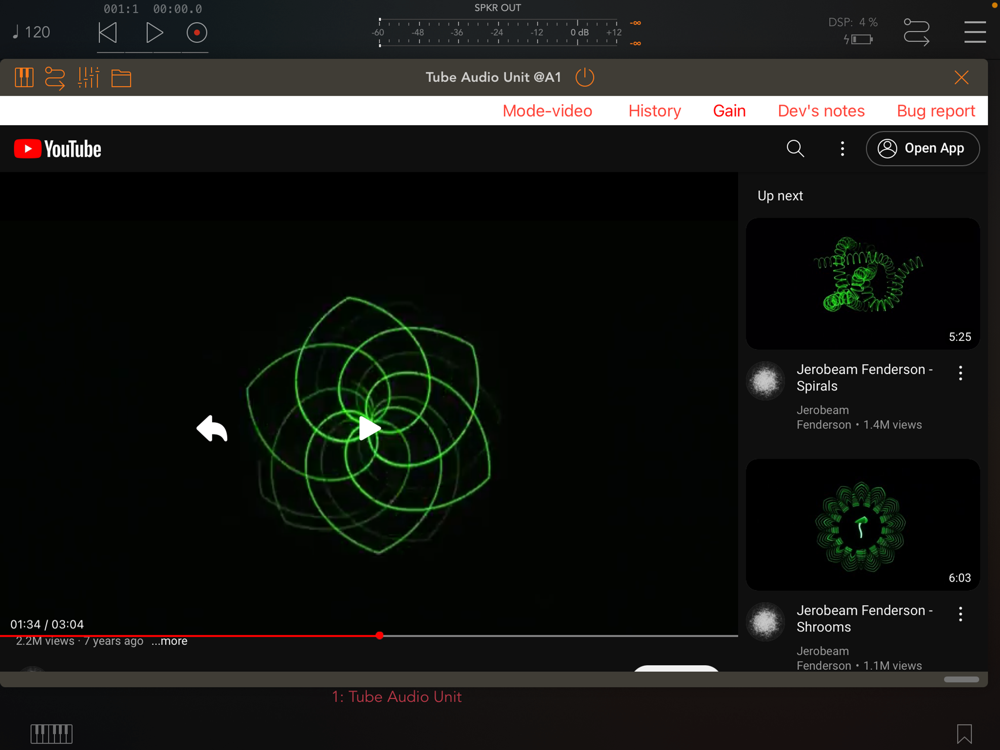This screenshot has height=750, width=1000.
Task: Open options menu for Spirals video
Action: point(960,373)
